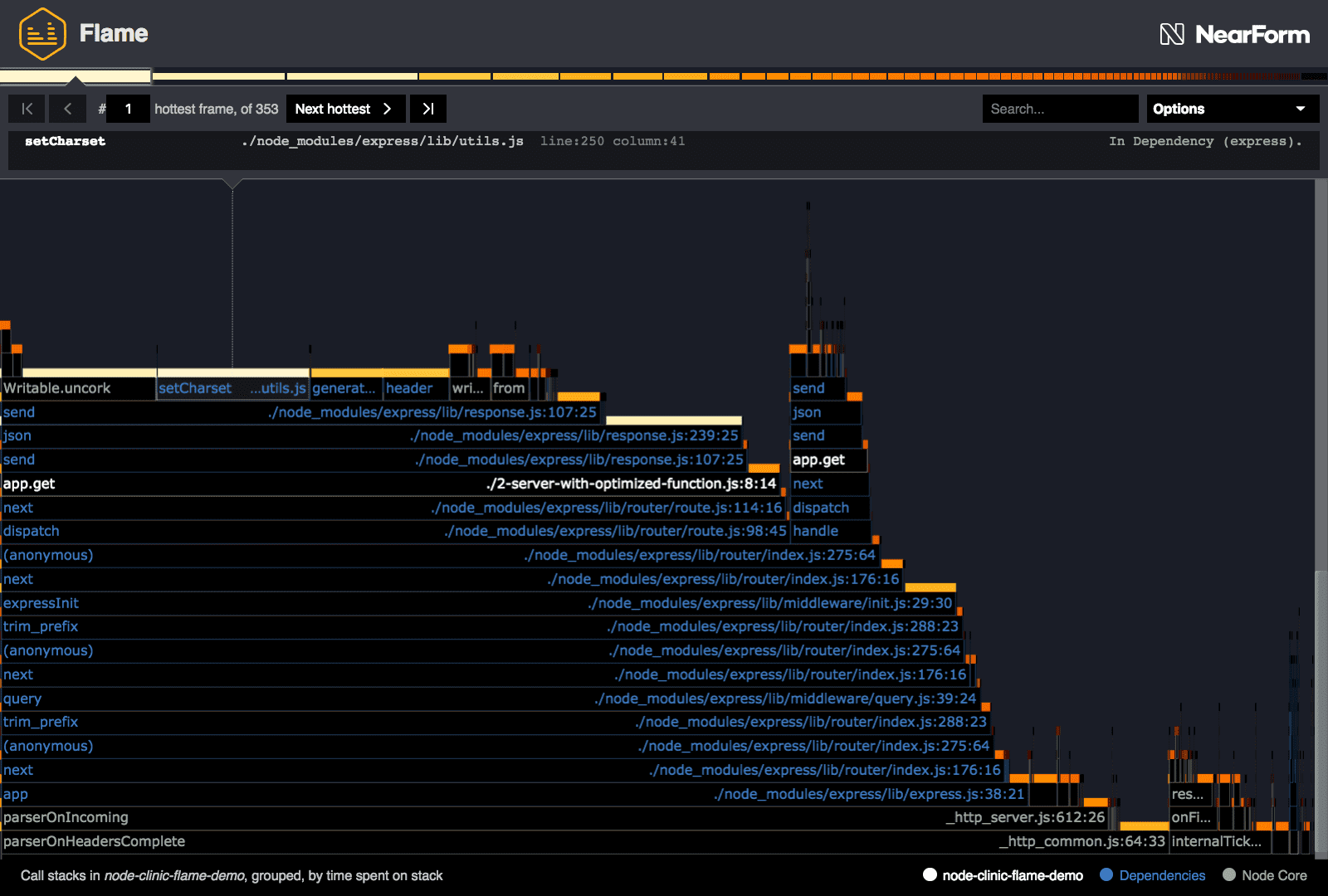Image resolution: width=1328 pixels, height=896 pixels.
Task: Select the internalTick frame
Action: tap(1216, 841)
